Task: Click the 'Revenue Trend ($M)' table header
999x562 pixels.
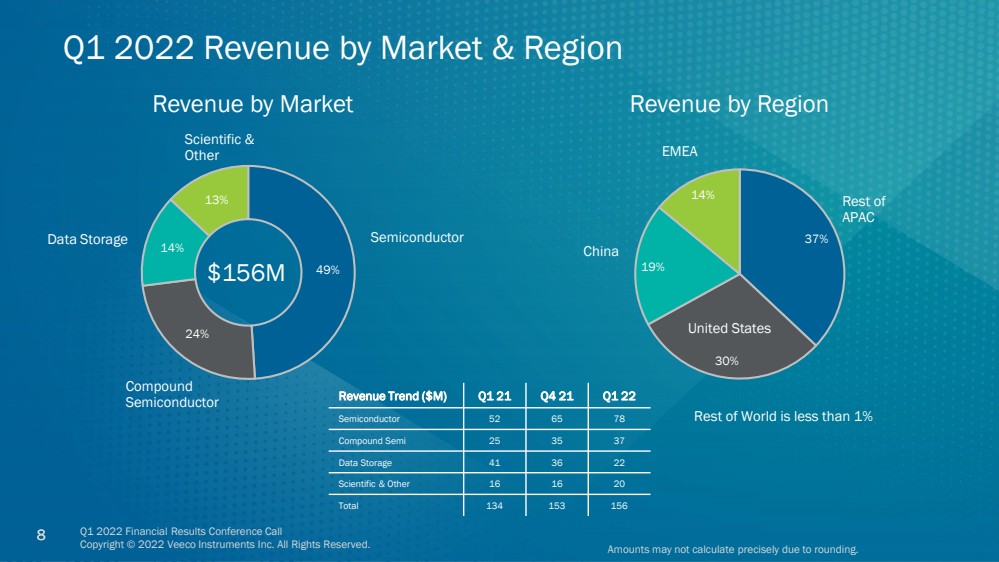Action: [x=392, y=396]
